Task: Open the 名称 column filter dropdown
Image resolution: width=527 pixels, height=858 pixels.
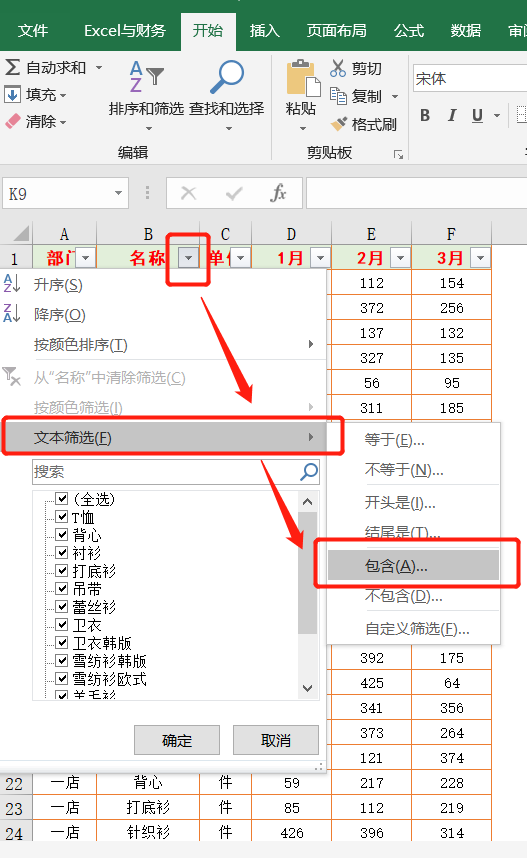Action: point(189,257)
